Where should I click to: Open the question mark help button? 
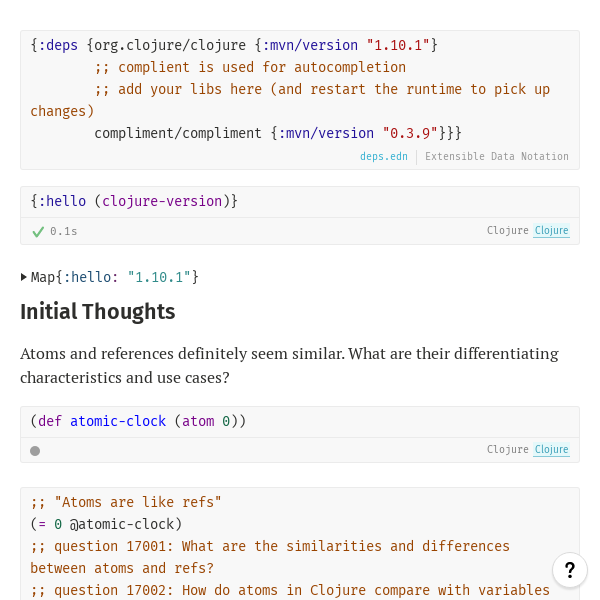[569, 570]
